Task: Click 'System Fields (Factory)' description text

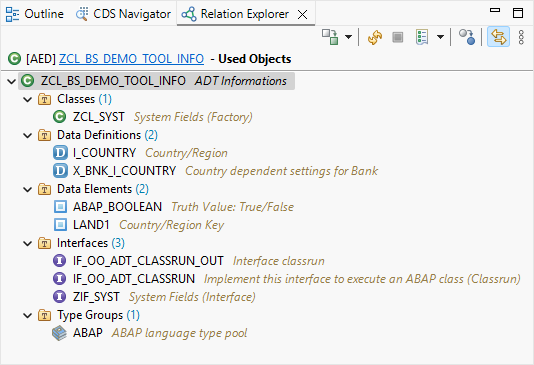Action: (193, 117)
